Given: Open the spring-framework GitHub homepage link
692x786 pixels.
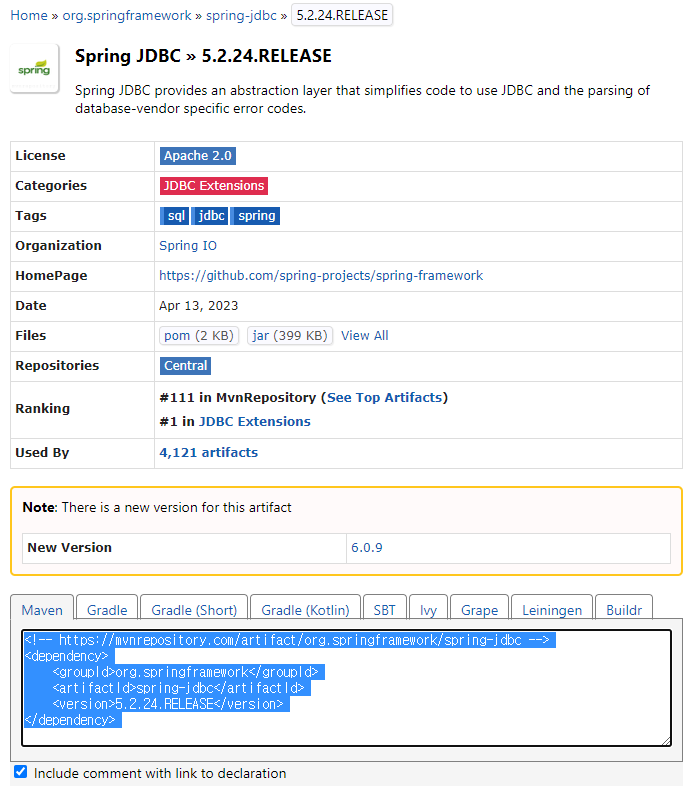Looking at the screenshot, I should (x=321, y=276).
